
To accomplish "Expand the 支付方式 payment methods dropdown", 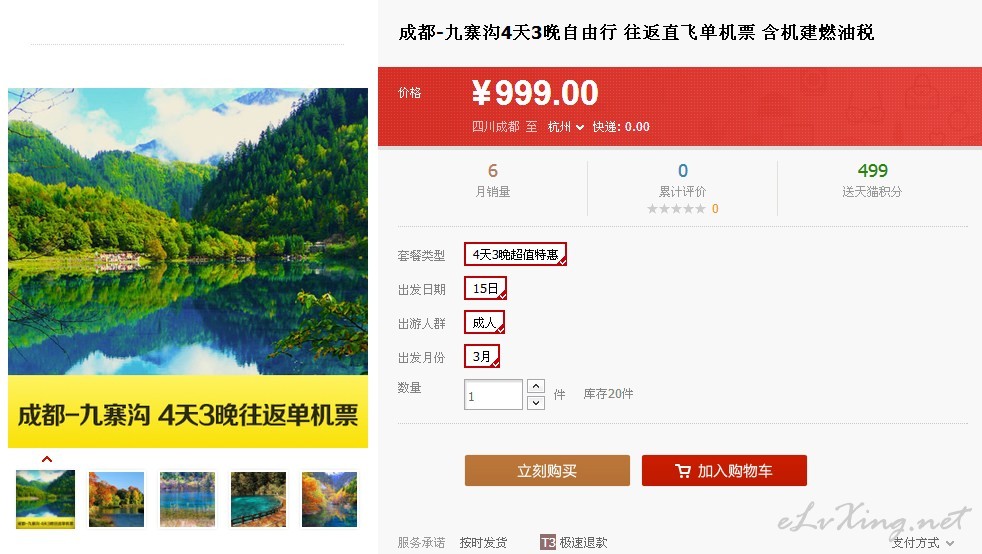I will click(x=923, y=543).
